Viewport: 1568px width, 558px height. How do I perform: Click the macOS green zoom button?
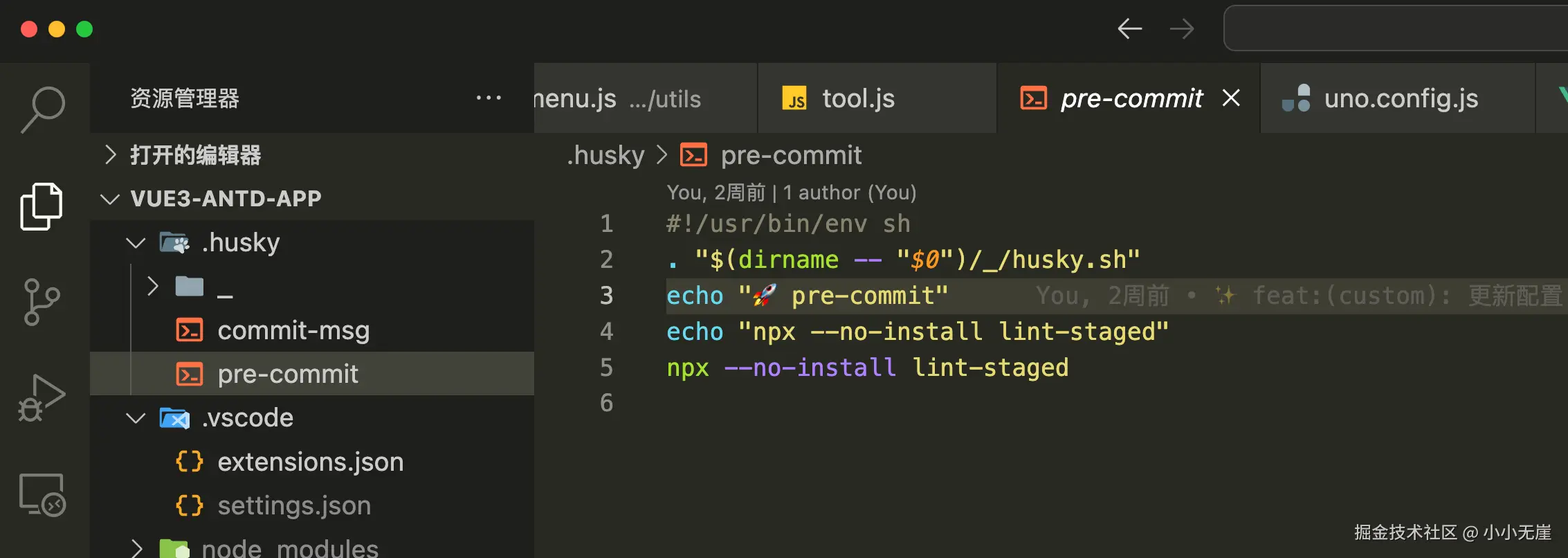(x=84, y=29)
